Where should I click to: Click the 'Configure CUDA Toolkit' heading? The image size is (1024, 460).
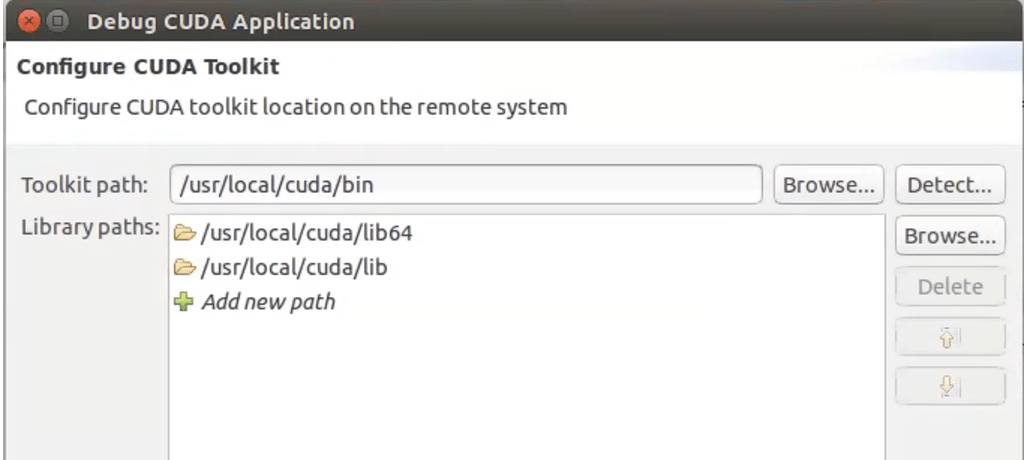pyautogui.click(x=148, y=68)
